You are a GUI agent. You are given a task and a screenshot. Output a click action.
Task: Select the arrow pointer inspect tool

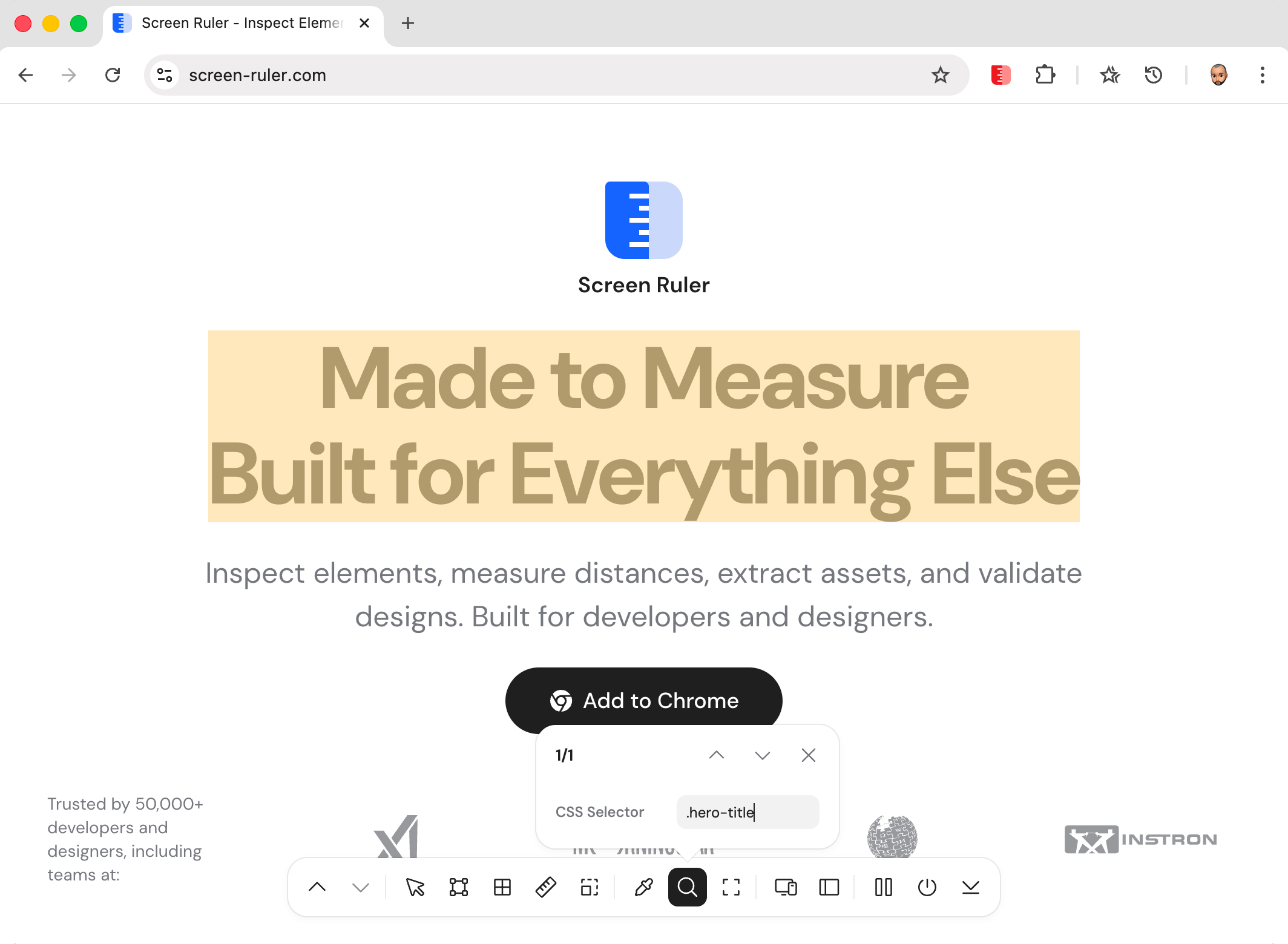415,887
